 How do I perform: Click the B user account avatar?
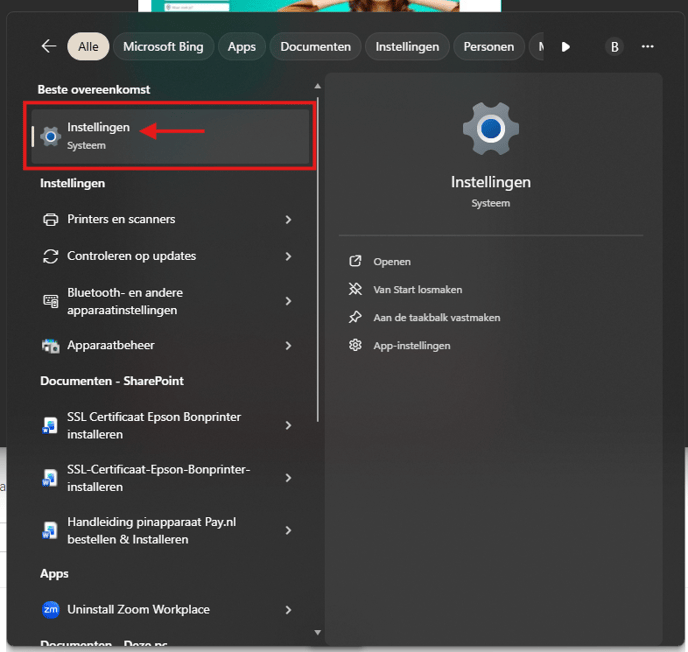coord(614,47)
